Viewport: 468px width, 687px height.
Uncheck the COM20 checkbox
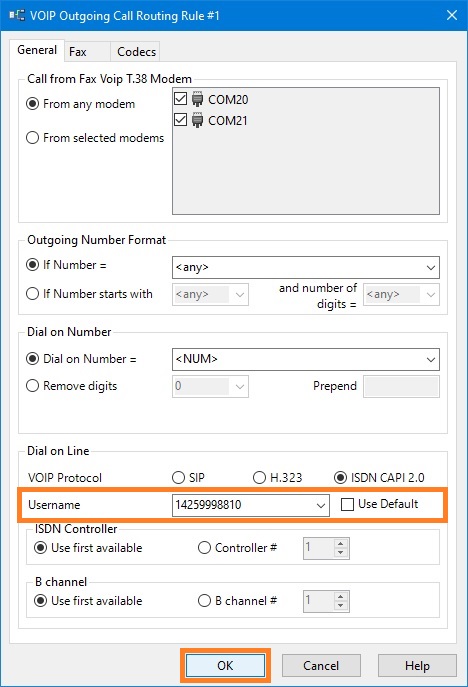coord(181,98)
